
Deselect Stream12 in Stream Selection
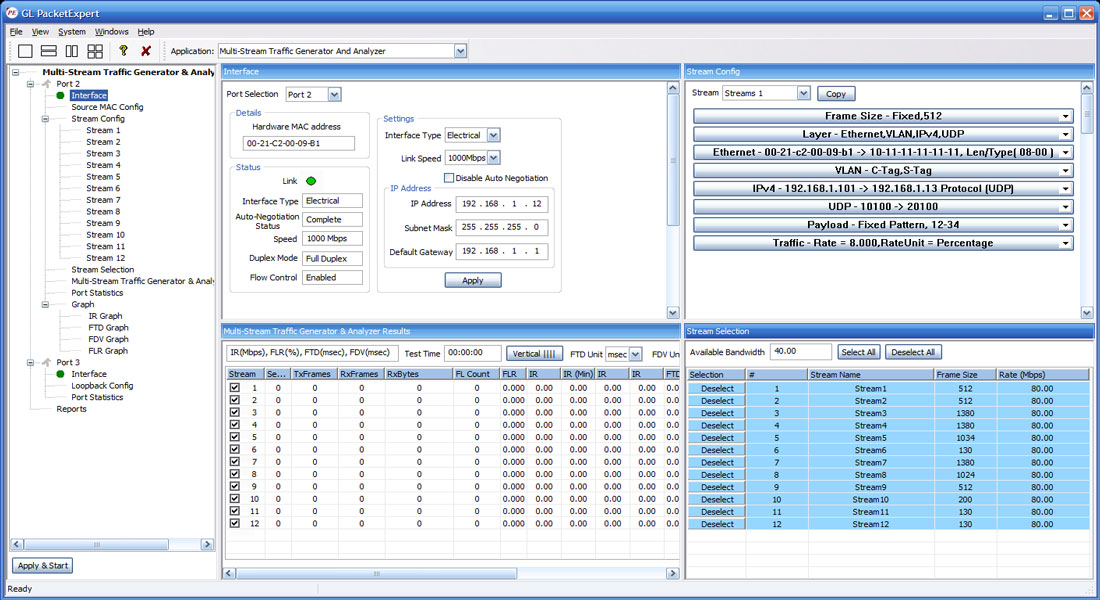[717, 524]
